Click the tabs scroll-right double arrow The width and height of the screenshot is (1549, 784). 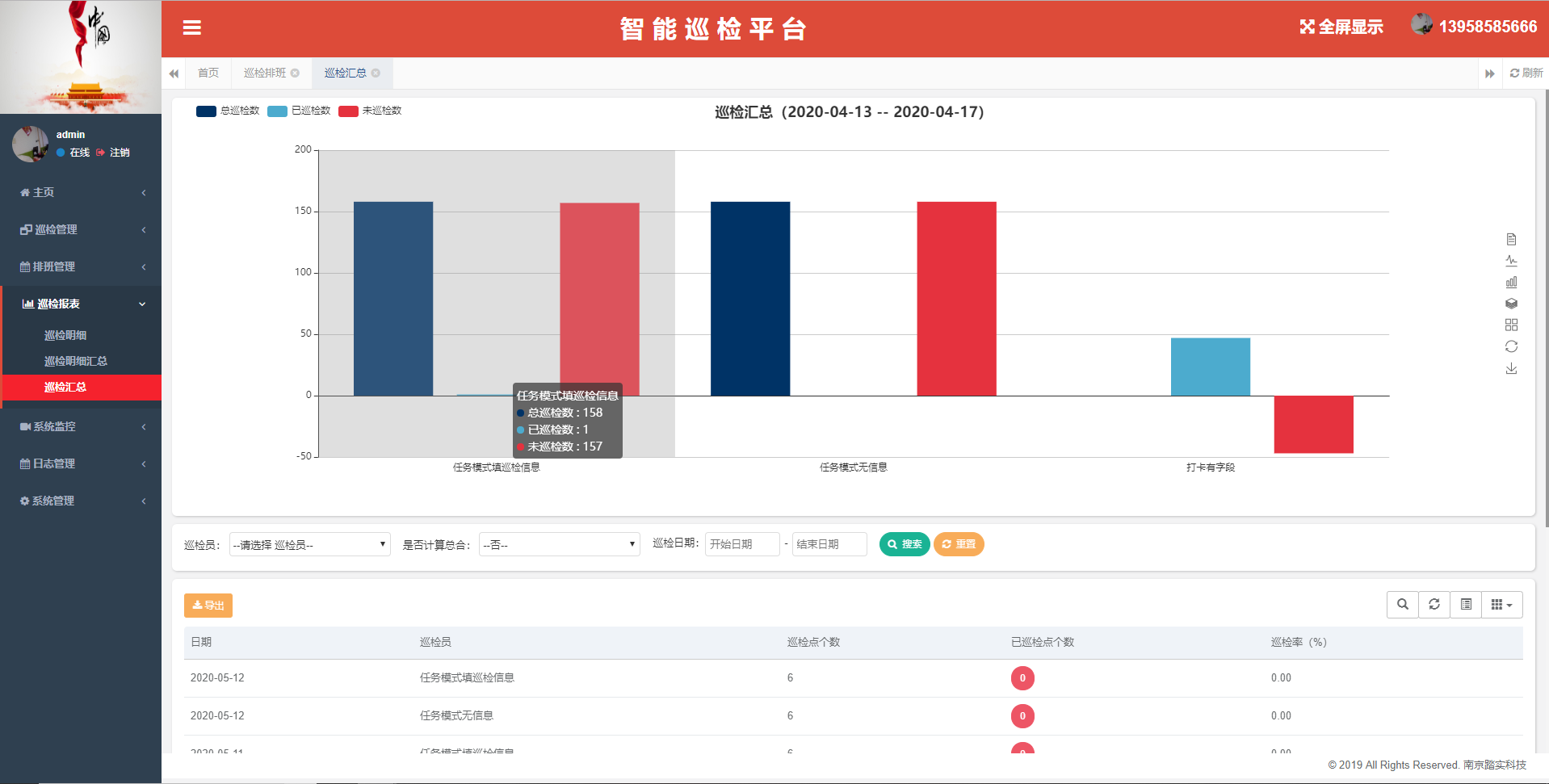[1490, 73]
